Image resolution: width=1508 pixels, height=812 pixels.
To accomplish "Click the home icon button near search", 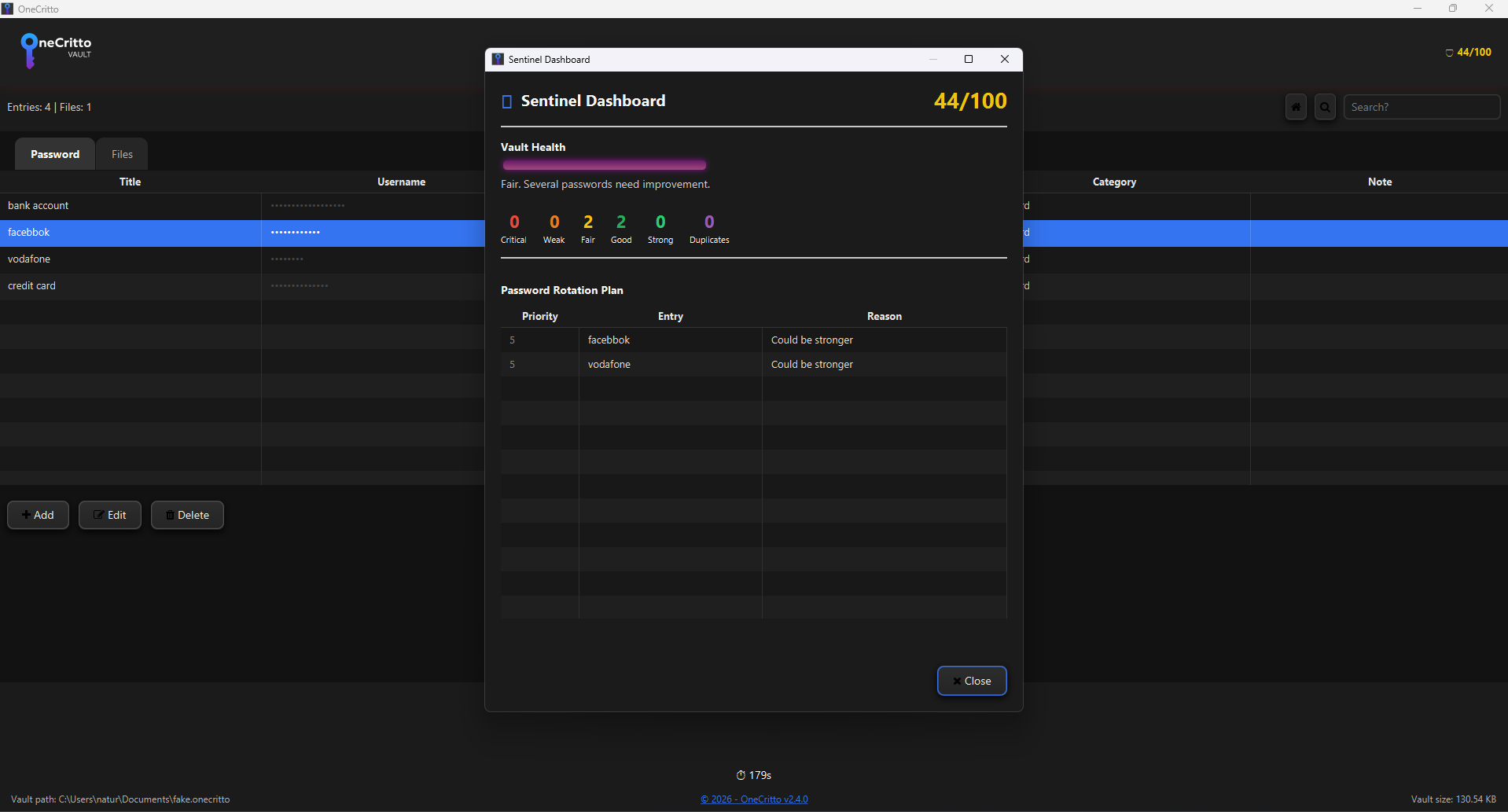I will click(1296, 108).
